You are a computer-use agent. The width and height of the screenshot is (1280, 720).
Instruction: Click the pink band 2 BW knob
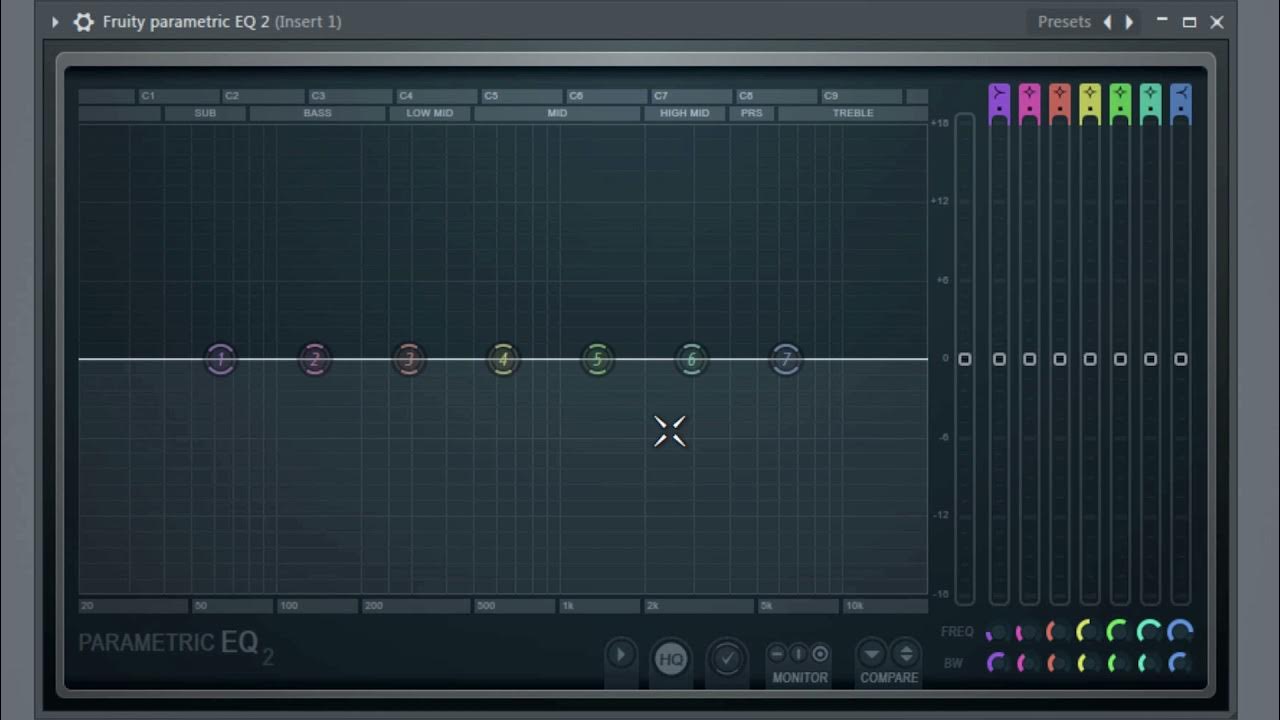click(1027, 663)
